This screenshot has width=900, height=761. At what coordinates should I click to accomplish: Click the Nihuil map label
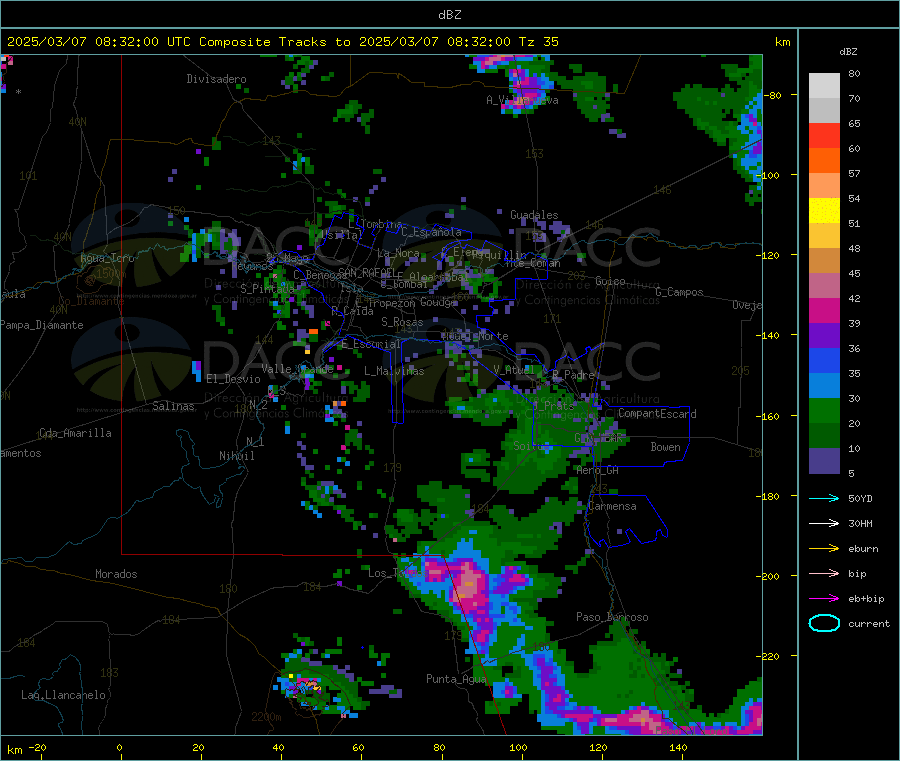point(236,456)
